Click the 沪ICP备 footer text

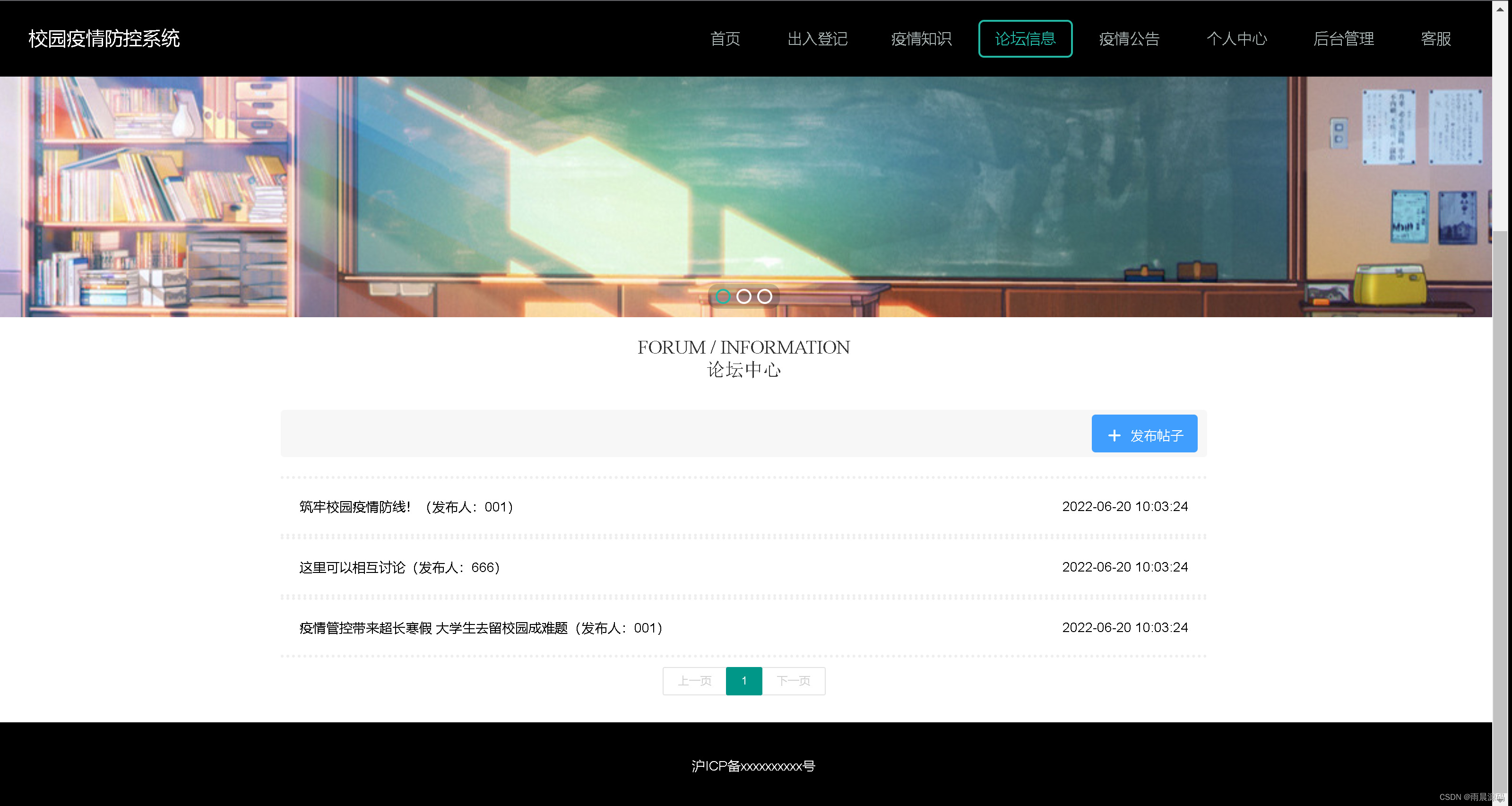[x=753, y=765]
